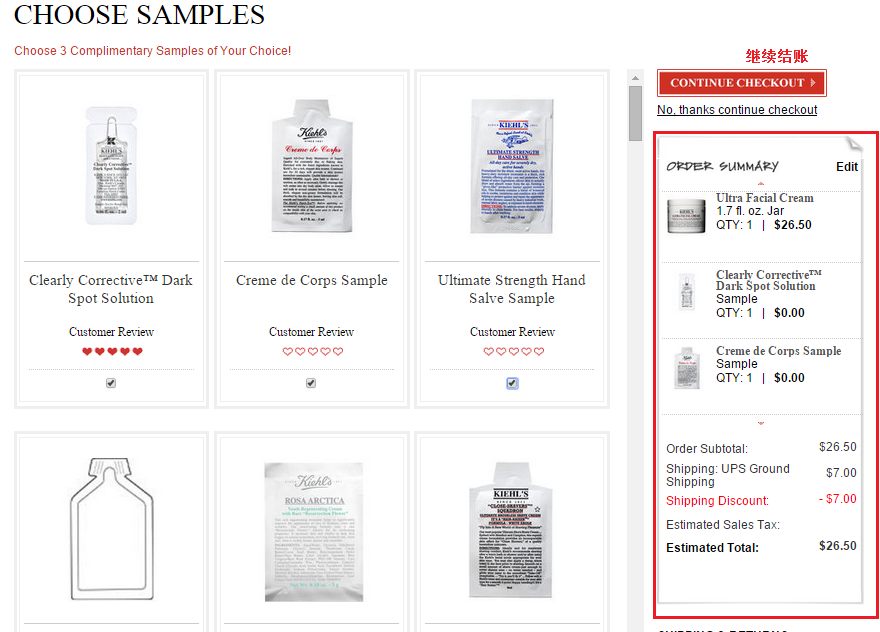Uncheck the Clearly Corrective Dark Spot Solution checkbox
The width and height of the screenshot is (880, 632).
(x=111, y=383)
